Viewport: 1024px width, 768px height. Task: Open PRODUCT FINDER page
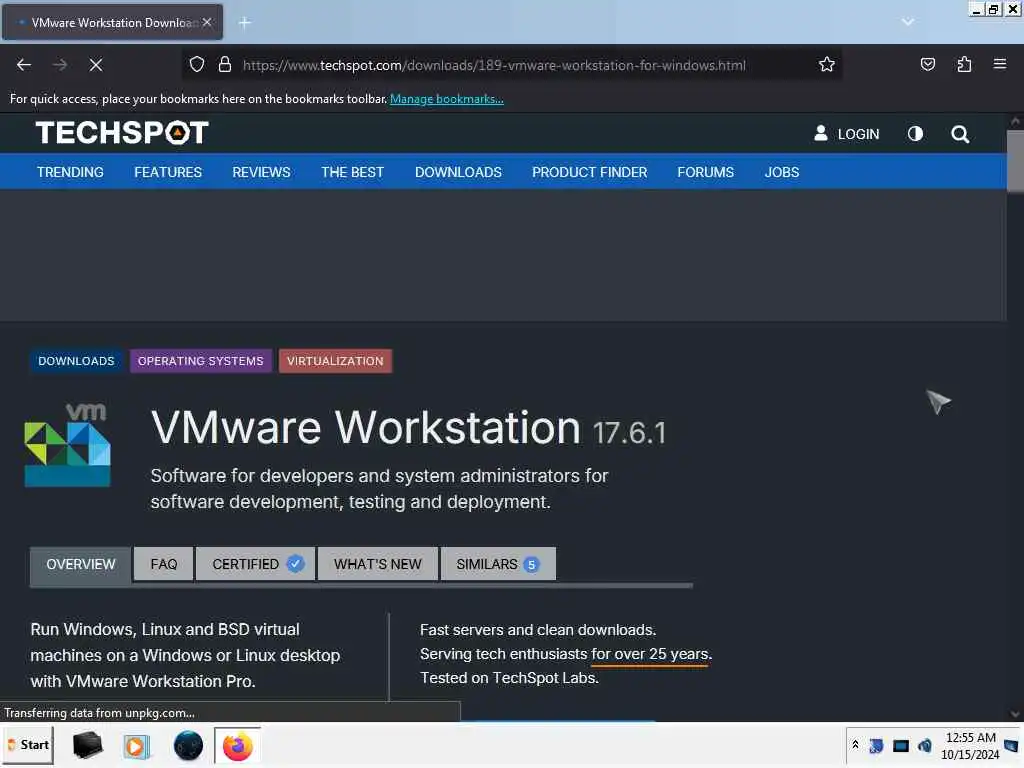point(589,172)
